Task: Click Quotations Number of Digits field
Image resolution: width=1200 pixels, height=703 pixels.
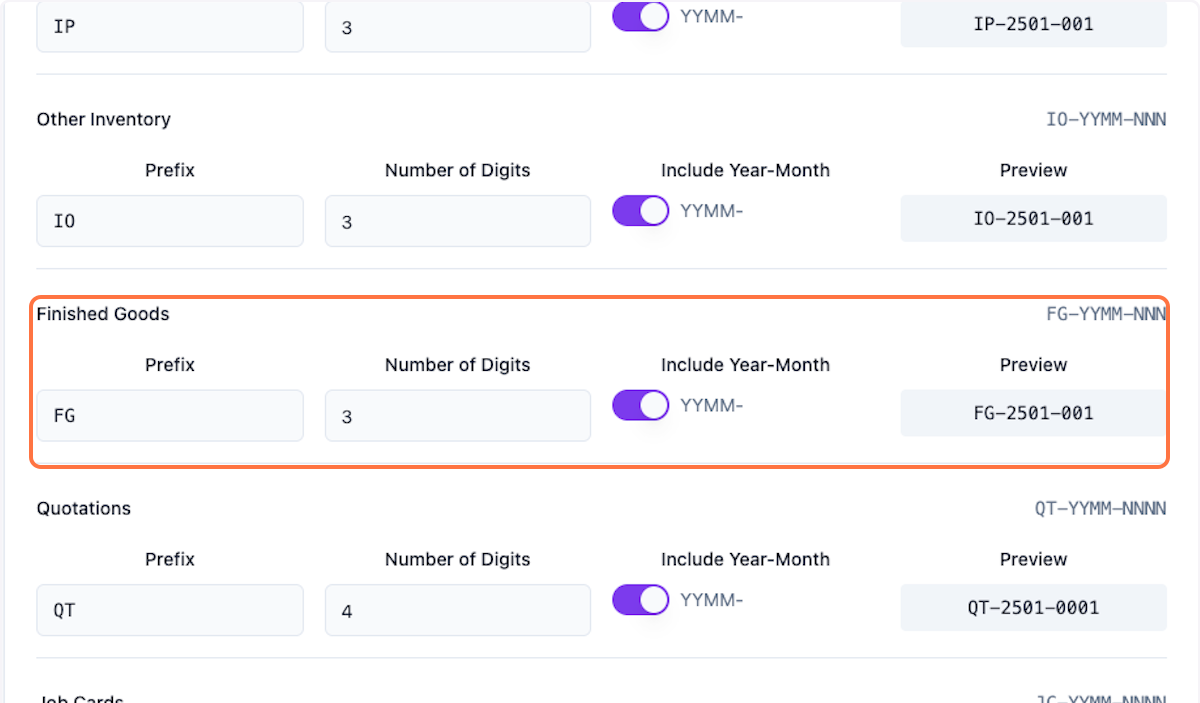Action: [x=457, y=610]
